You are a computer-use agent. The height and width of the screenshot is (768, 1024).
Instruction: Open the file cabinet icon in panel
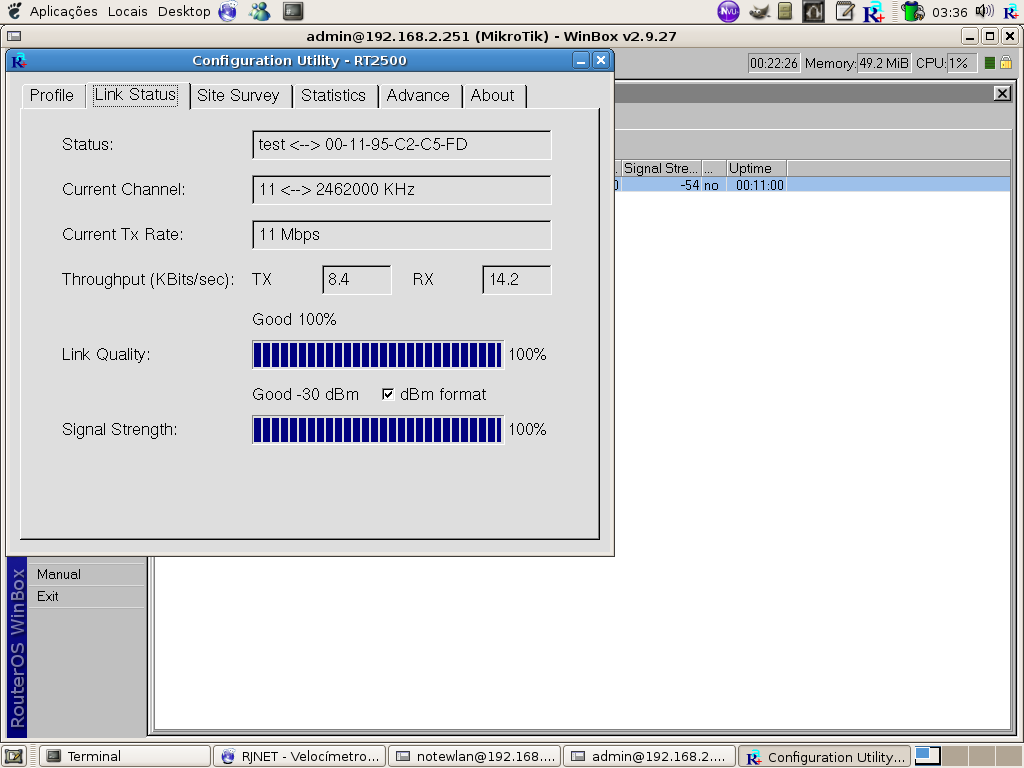click(x=785, y=11)
